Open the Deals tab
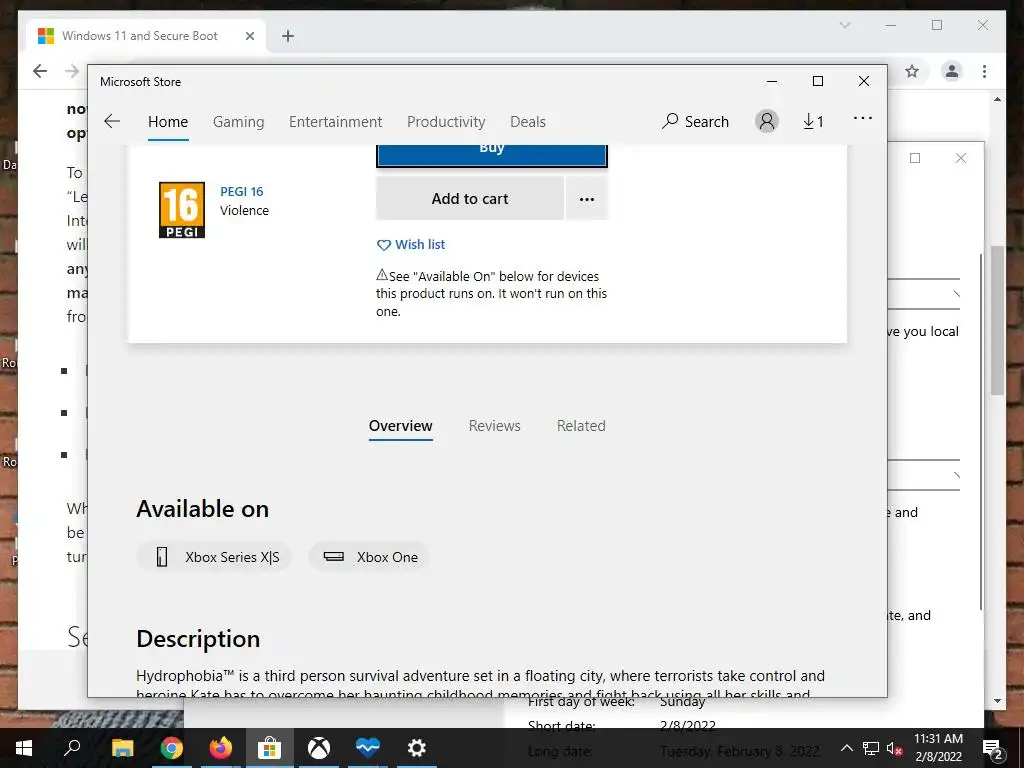Viewport: 1024px width, 768px height. [x=528, y=122]
